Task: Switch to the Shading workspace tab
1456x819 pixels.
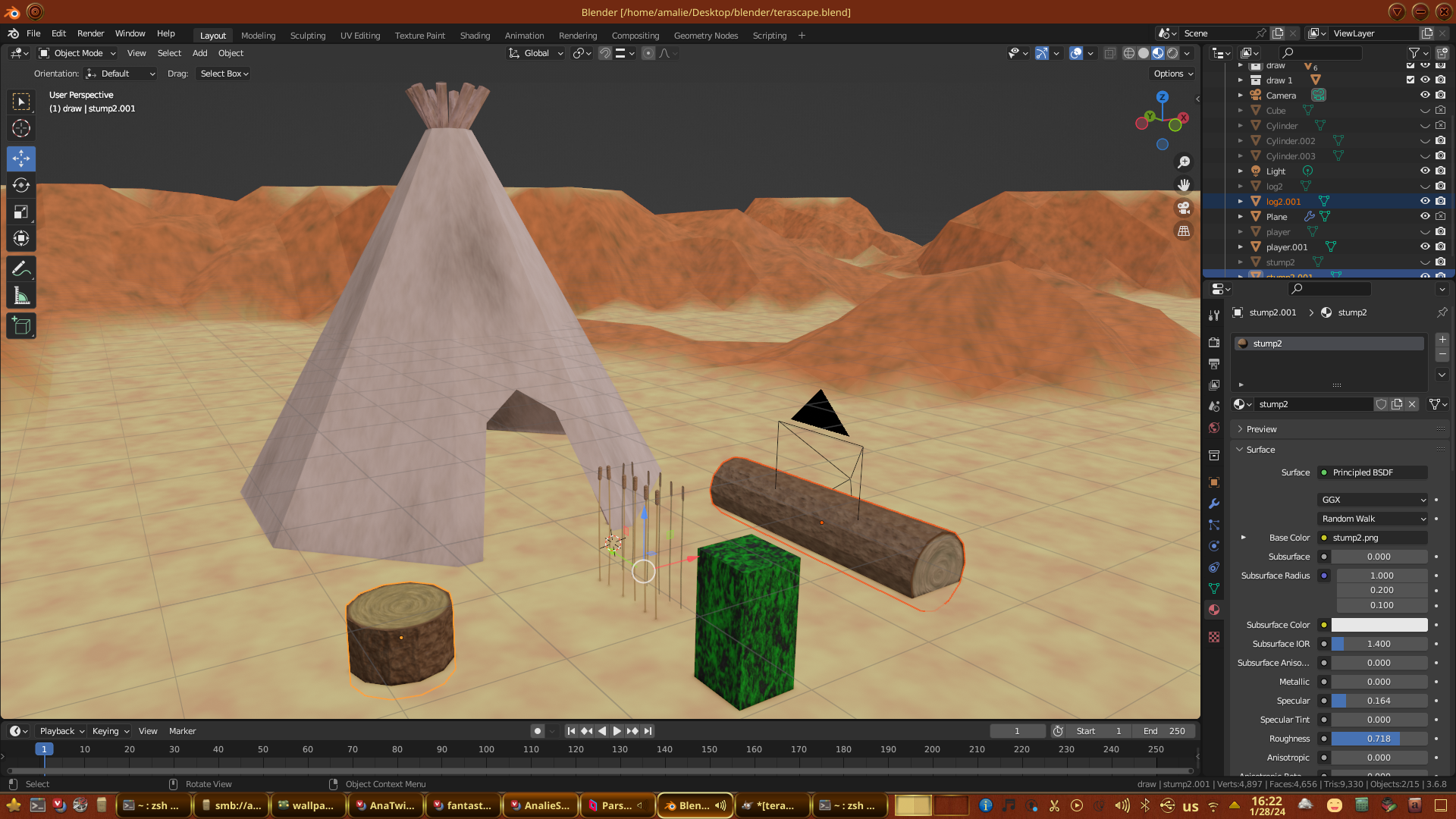Action: pos(475,36)
